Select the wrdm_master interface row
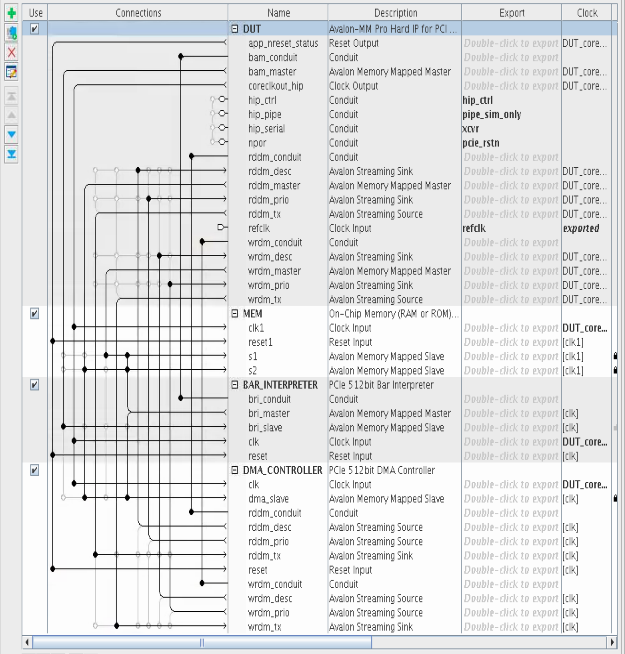This screenshot has height=654, width=625. 274,271
